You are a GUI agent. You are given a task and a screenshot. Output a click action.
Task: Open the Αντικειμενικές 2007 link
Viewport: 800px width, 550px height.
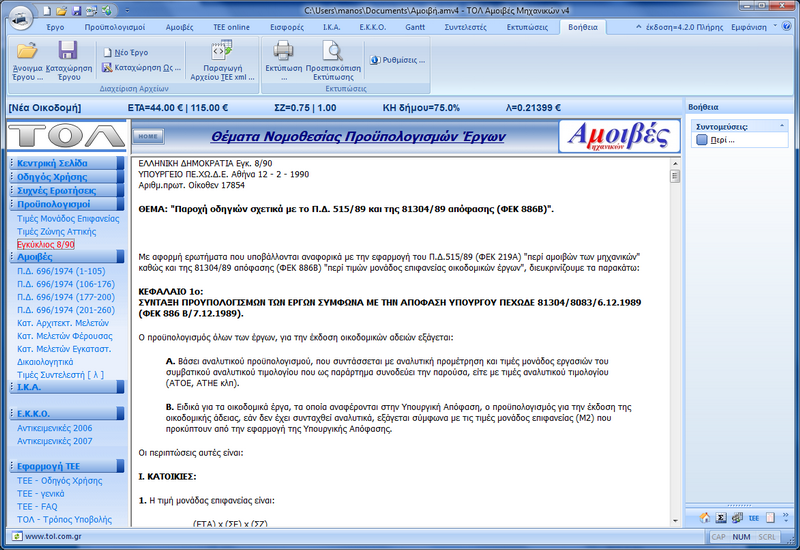click(55, 440)
